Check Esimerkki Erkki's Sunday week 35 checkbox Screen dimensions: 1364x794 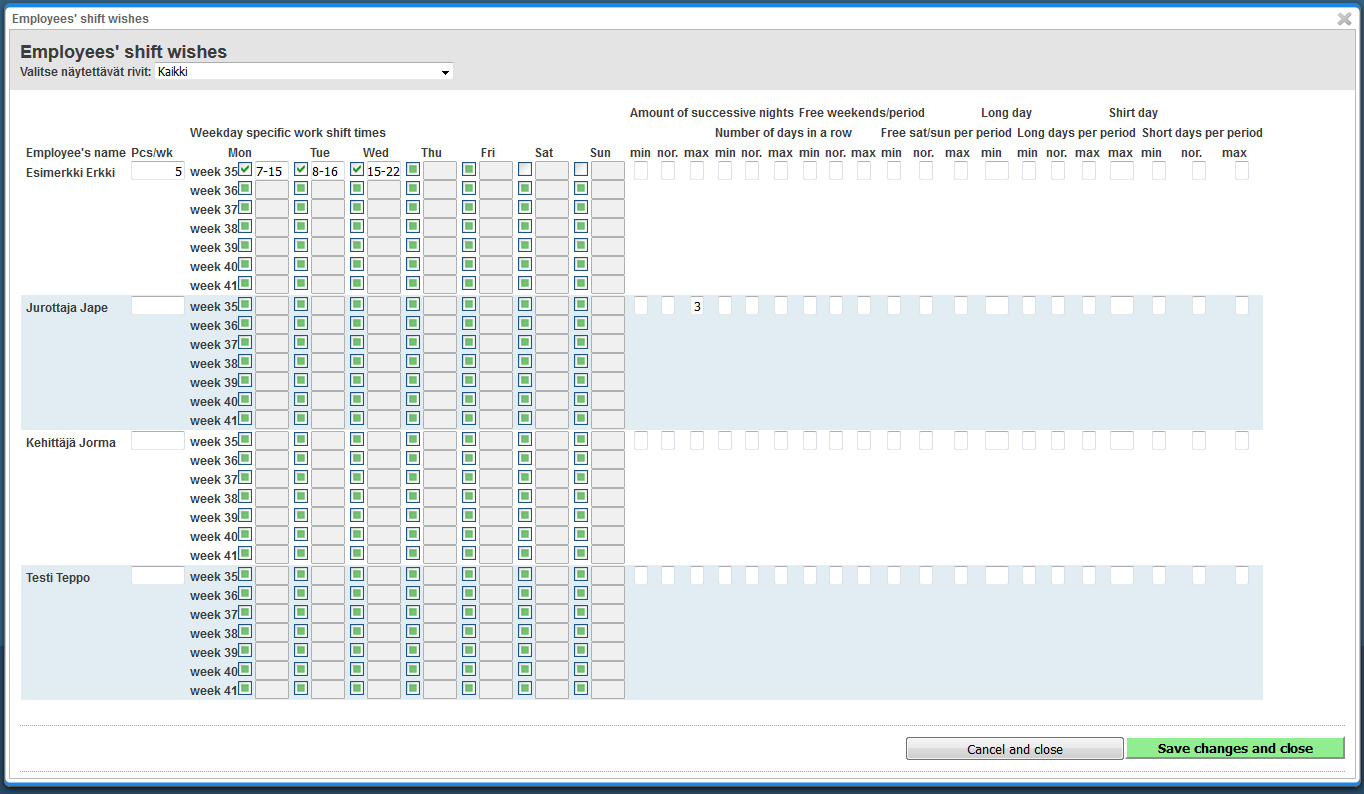(x=581, y=169)
